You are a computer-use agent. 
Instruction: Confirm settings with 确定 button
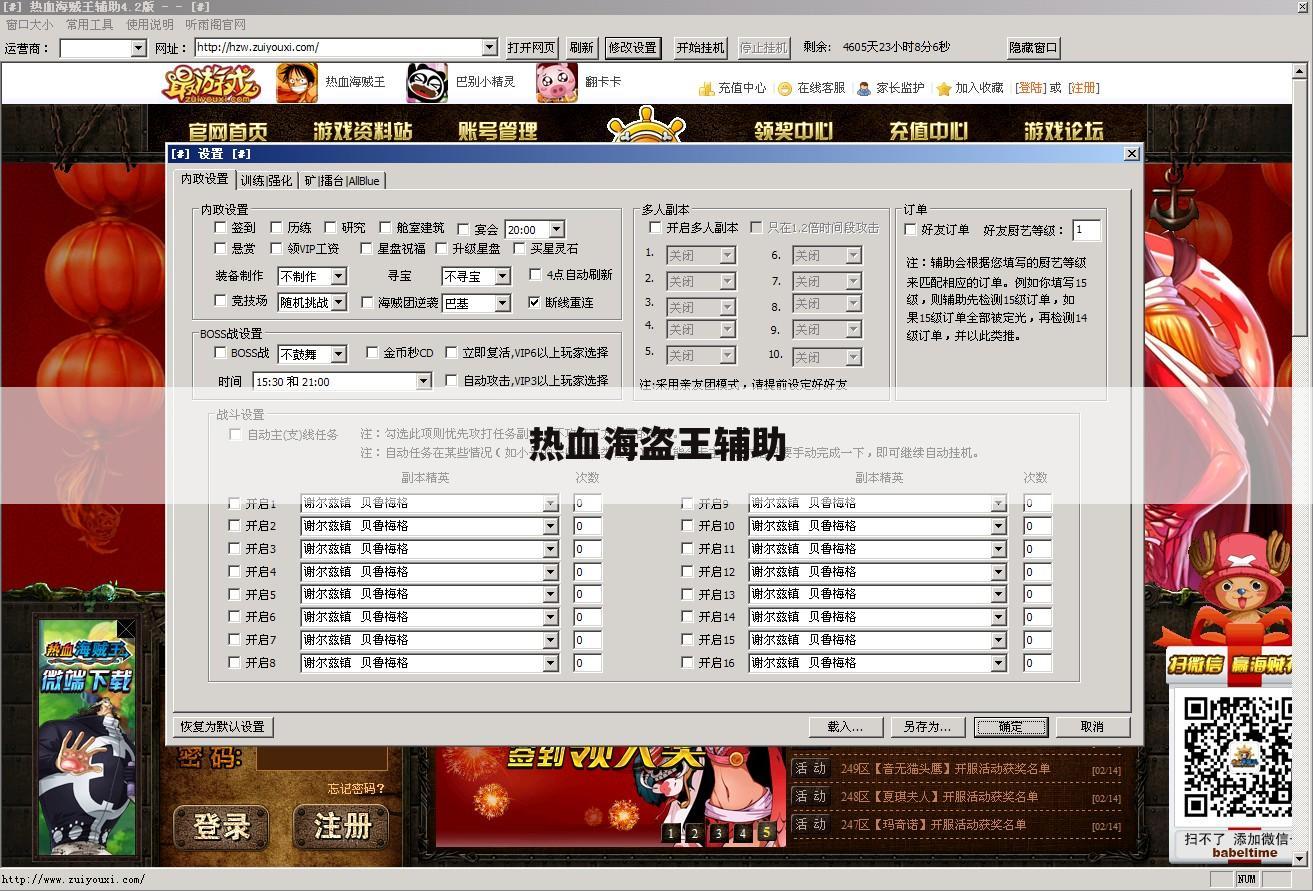pos(1011,727)
